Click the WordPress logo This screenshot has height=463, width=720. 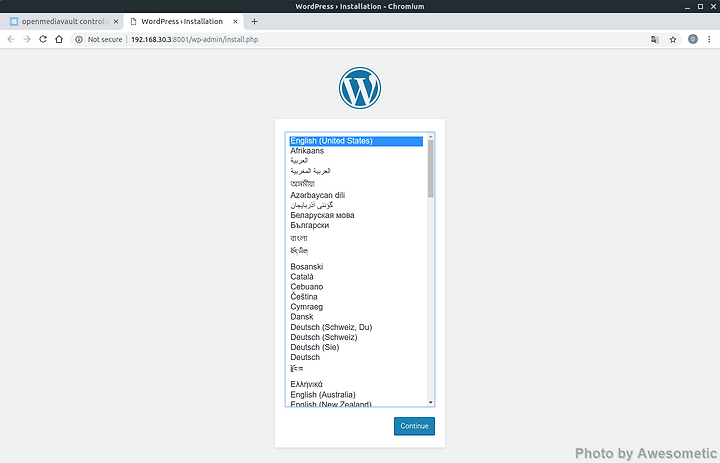coord(360,88)
